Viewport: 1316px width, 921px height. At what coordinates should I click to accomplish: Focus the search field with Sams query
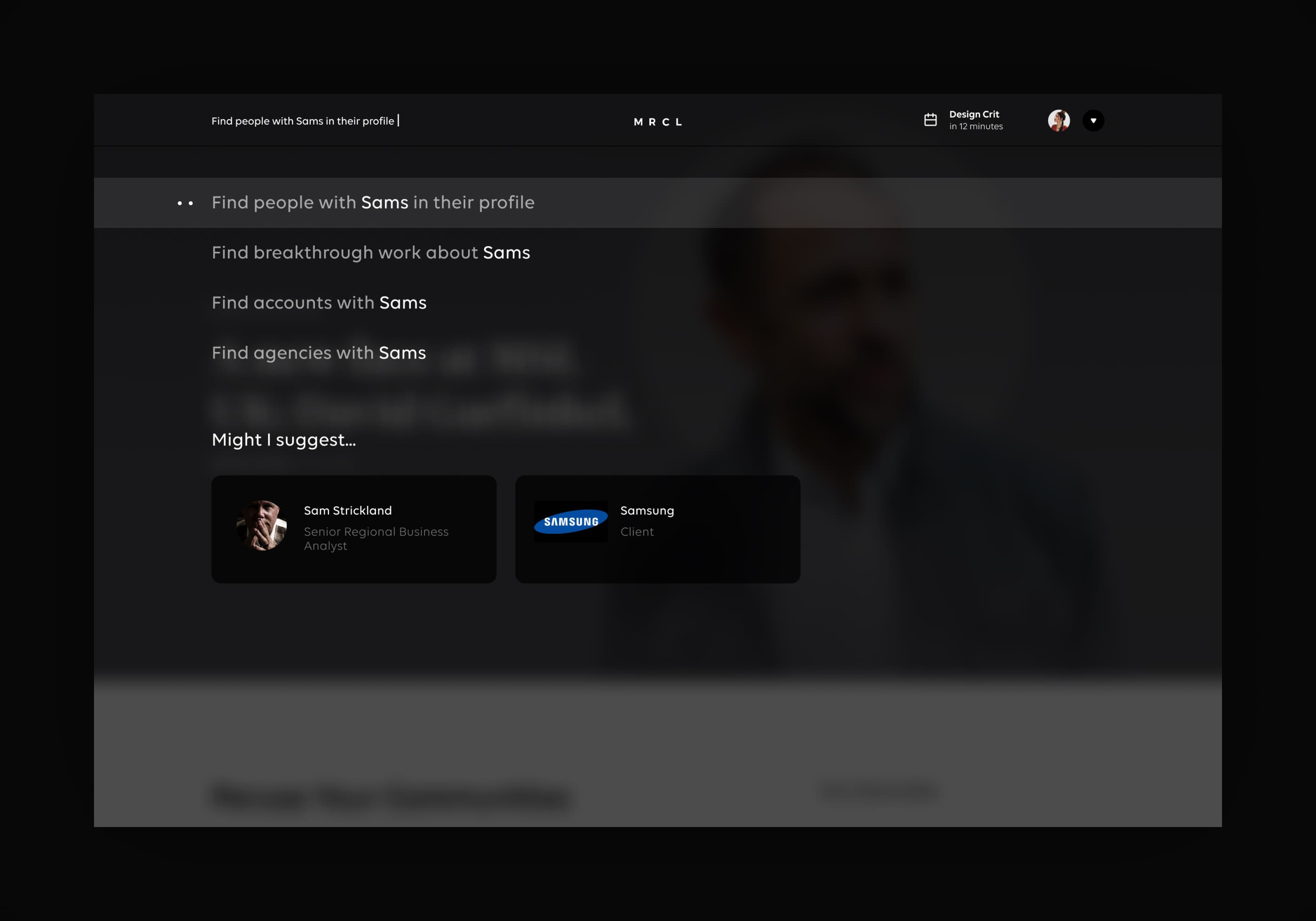click(303, 121)
